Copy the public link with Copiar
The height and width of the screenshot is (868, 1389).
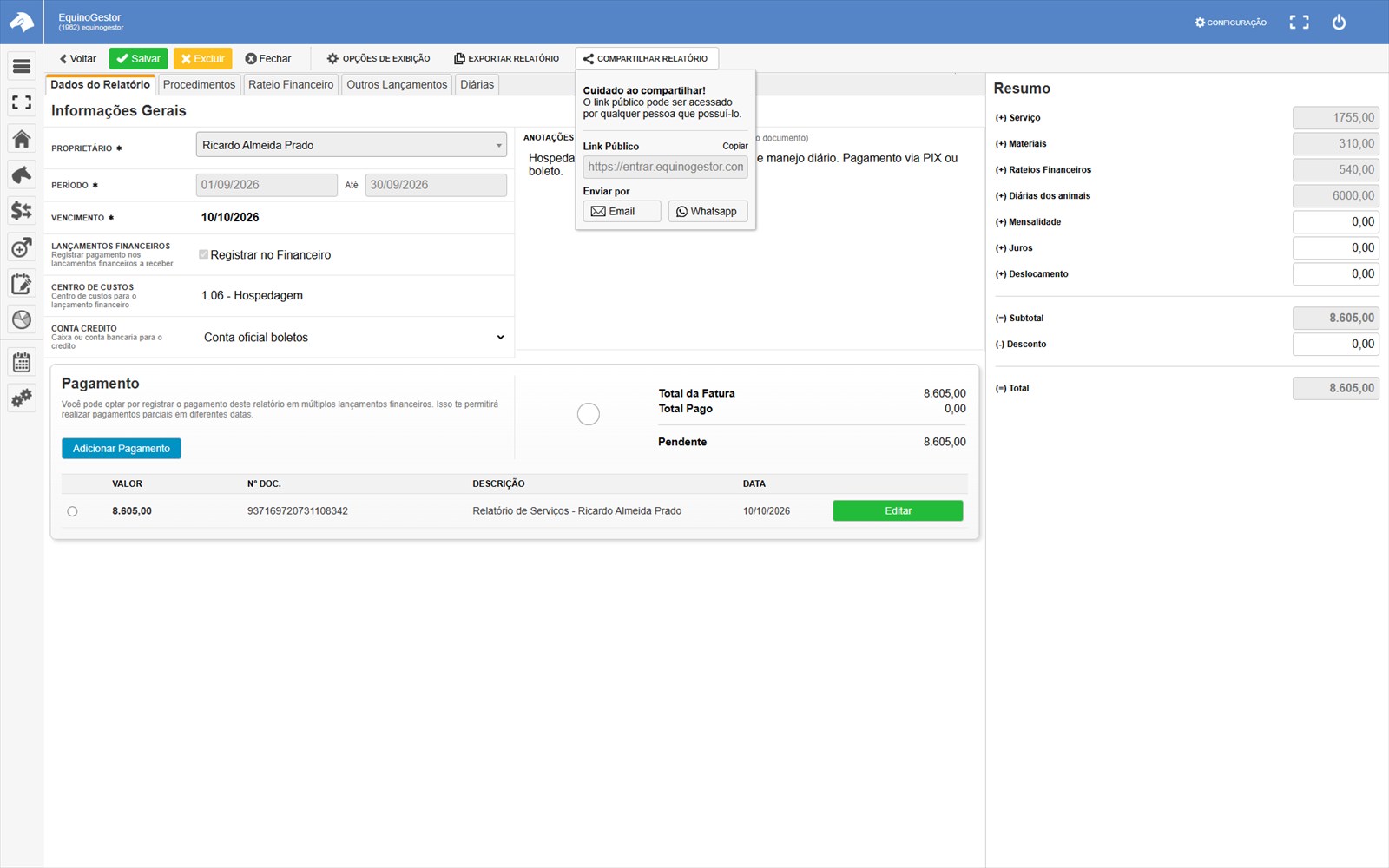(x=734, y=146)
